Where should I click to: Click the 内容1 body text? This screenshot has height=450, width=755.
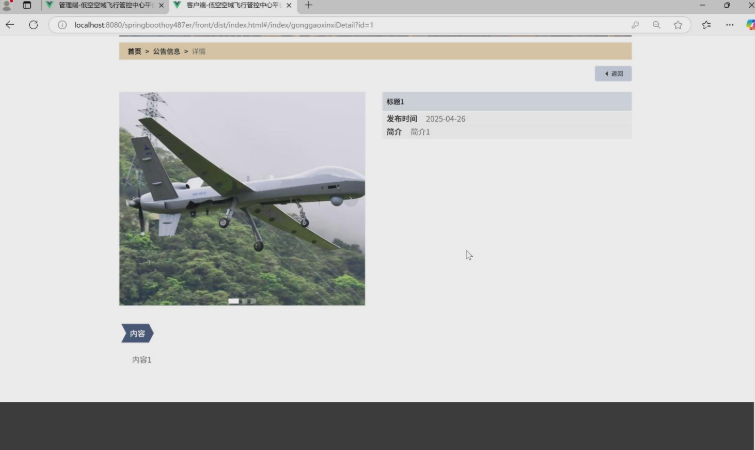coord(142,360)
